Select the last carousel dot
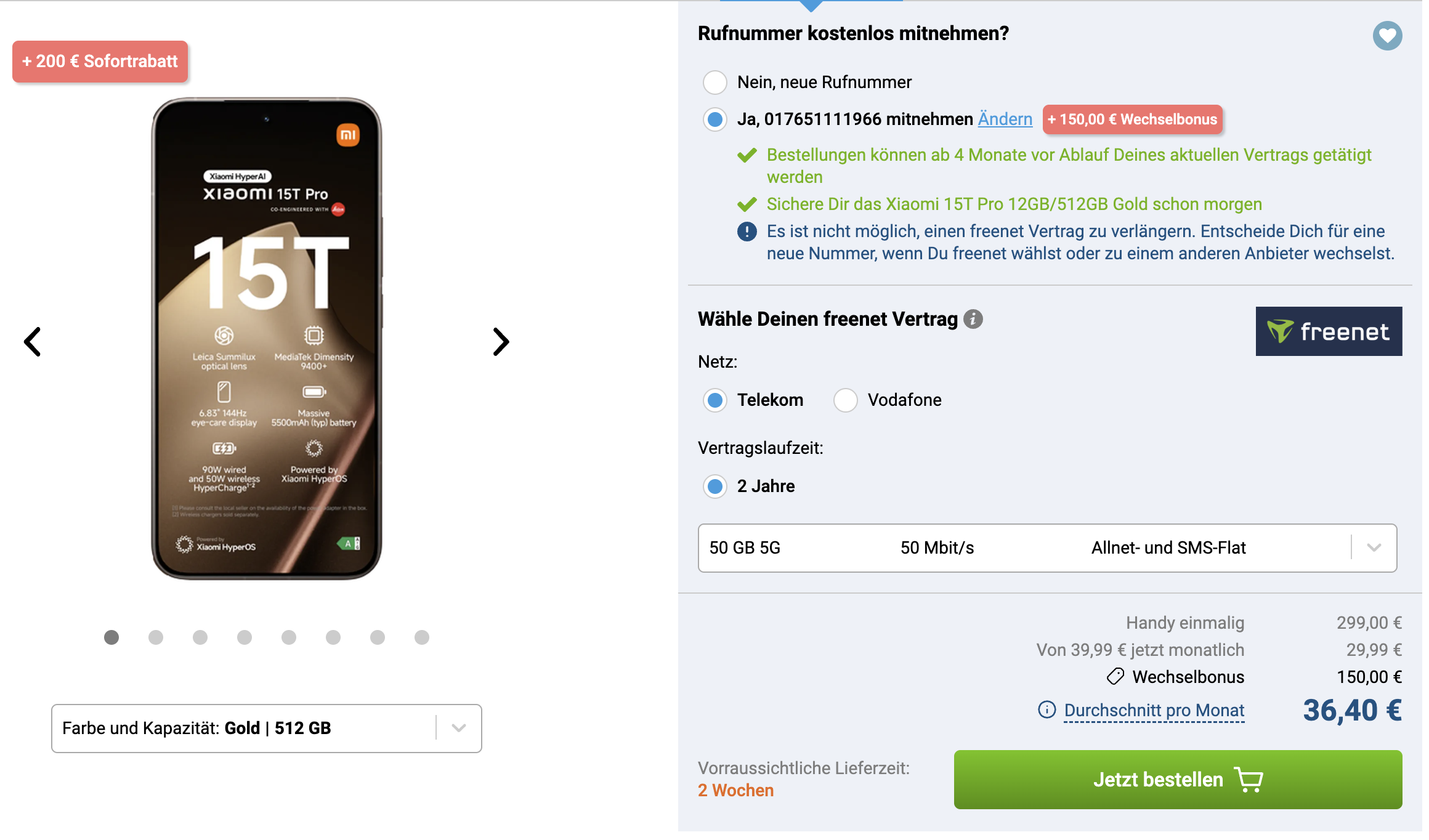Image resolution: width=1429 pixels, height=840 pixels. pos(422,637)
